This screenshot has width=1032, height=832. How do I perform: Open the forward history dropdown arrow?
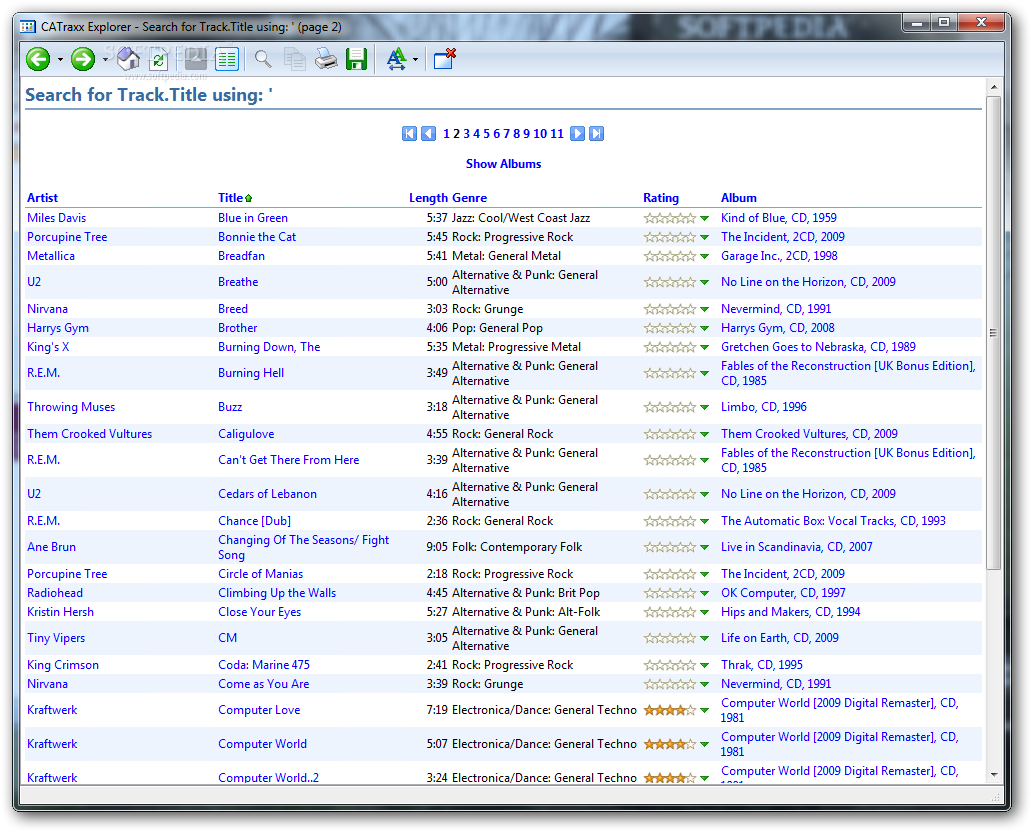click(x=105, y=60)
